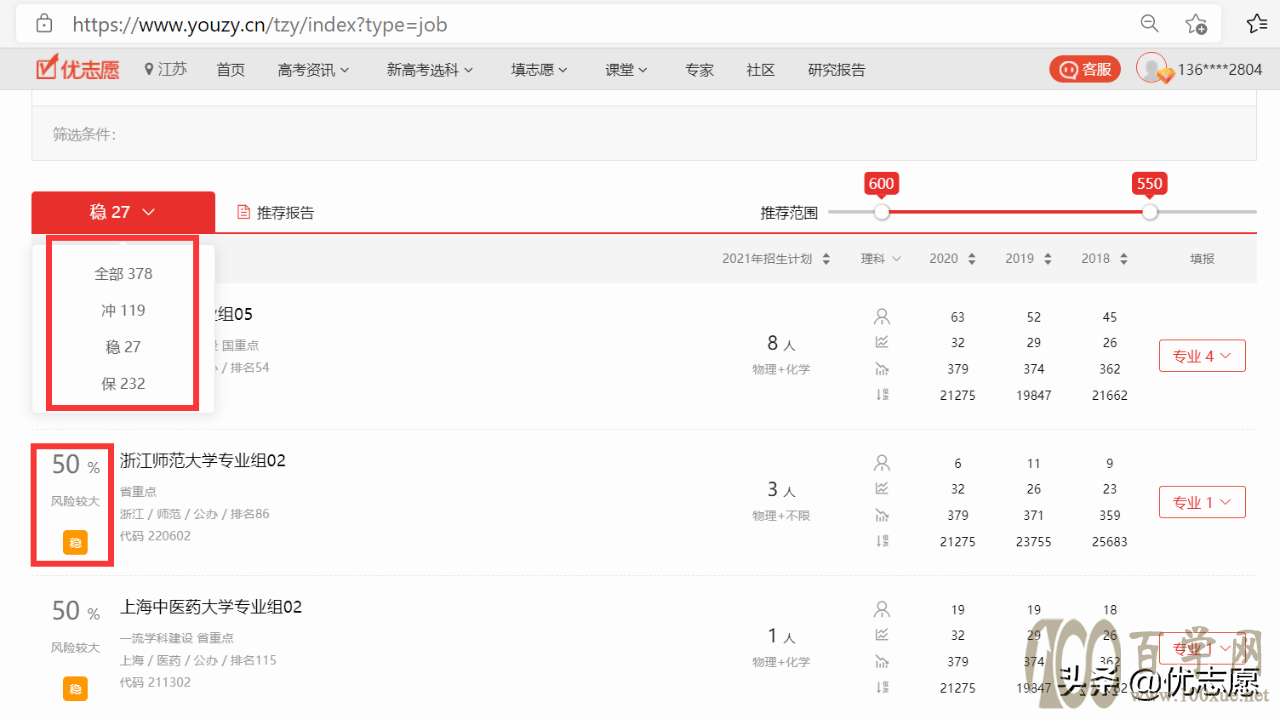Open the 稳 27 dropdown
This screenshot has height=719, width=1280.
[x=123, y=212]
